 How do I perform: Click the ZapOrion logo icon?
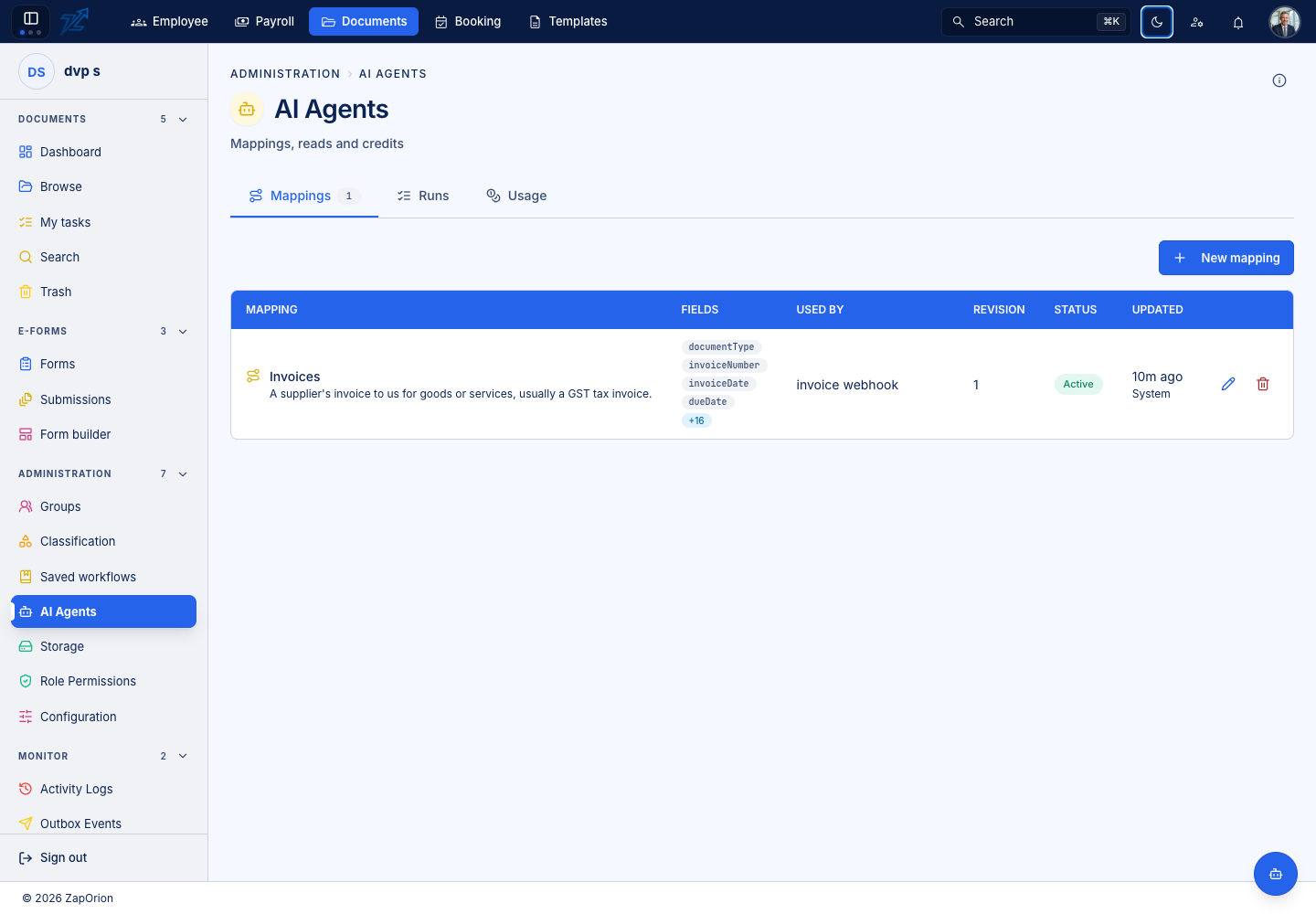tap(74, 21)
